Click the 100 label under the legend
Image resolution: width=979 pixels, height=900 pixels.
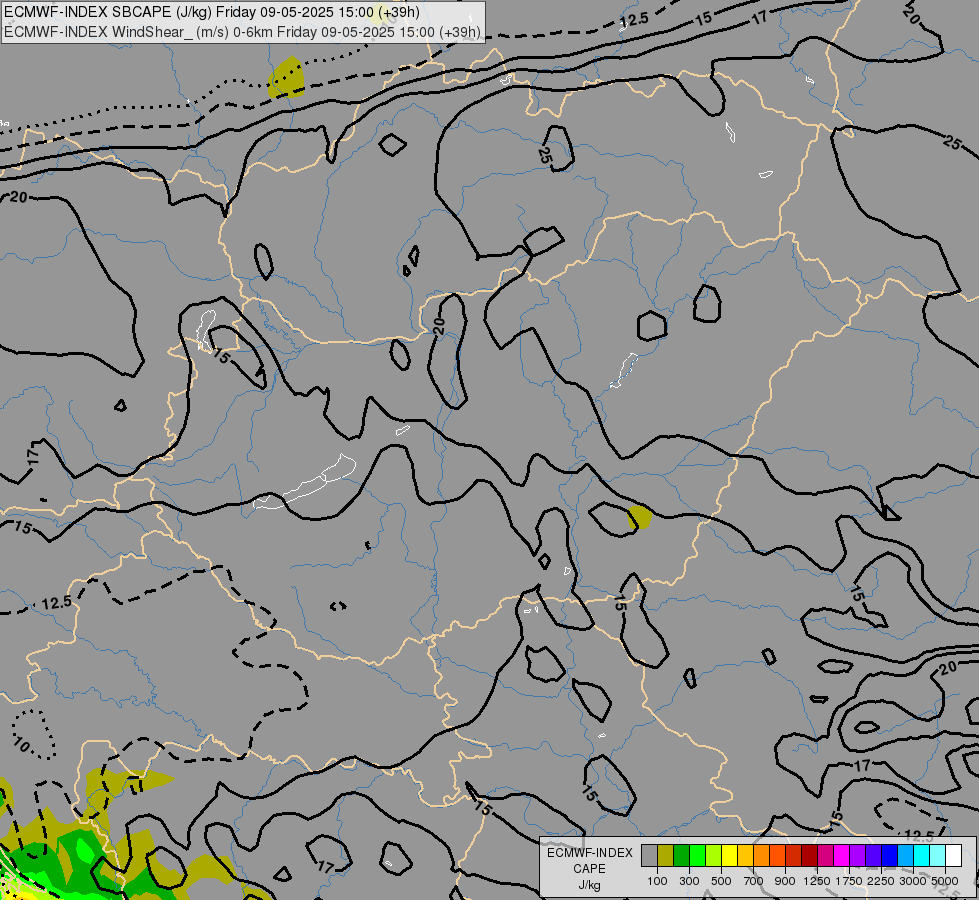tap(657, 881)
